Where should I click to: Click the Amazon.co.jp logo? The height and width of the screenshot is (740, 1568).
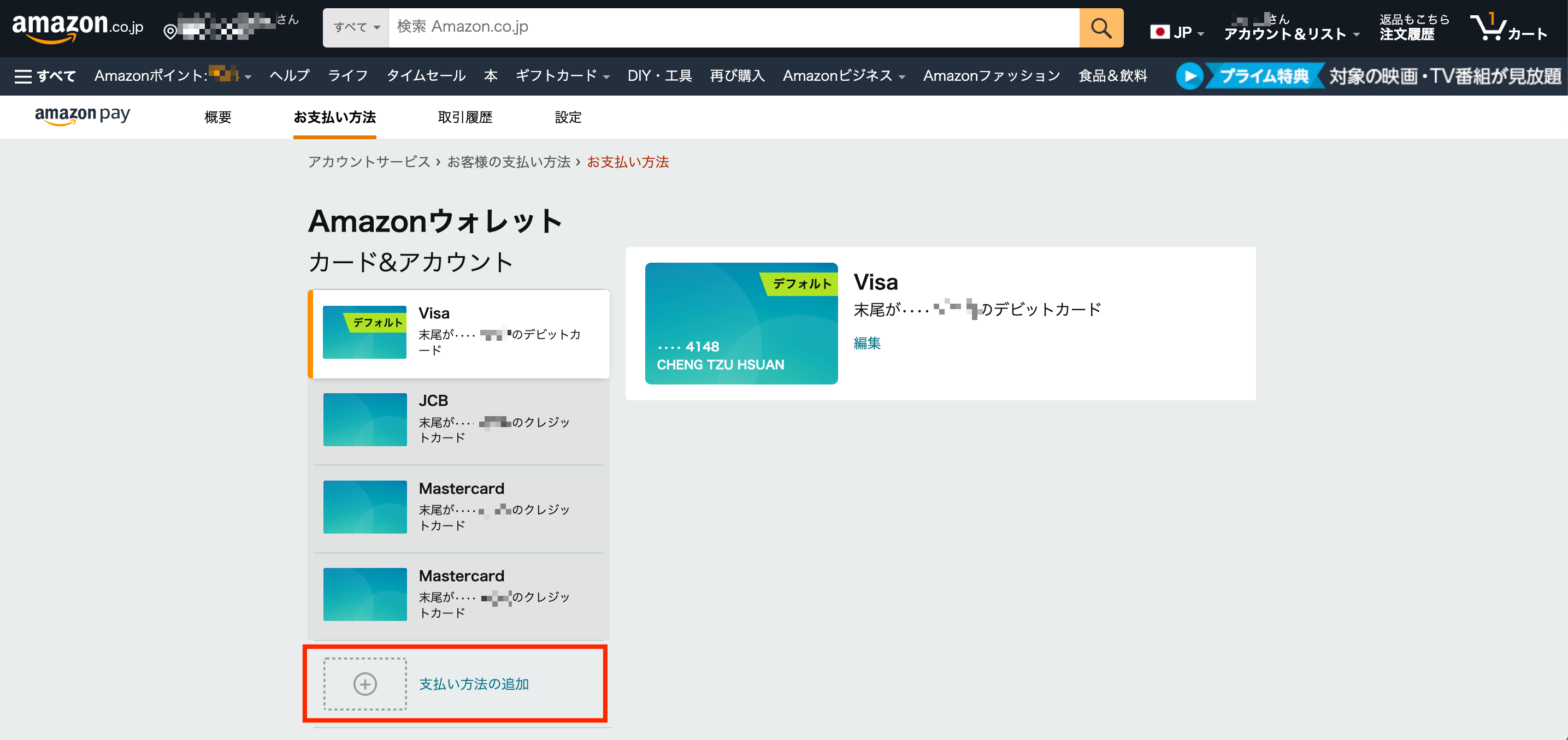(x=77, y=28)
